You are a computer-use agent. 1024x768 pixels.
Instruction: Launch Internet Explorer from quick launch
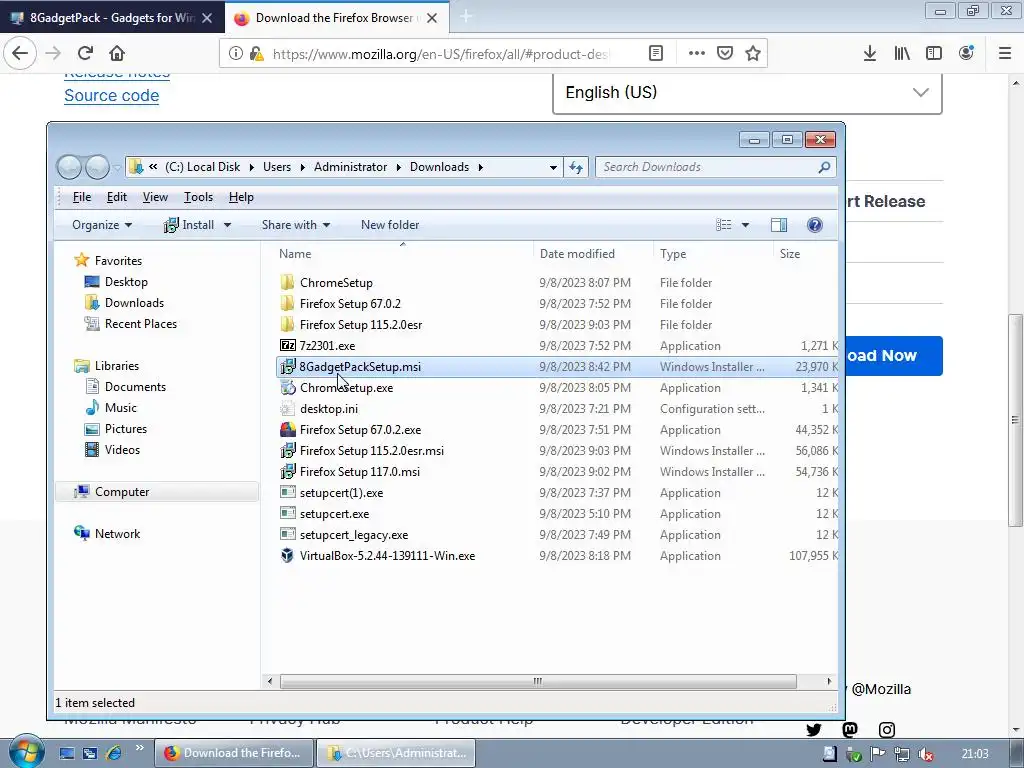pos(113,753)
